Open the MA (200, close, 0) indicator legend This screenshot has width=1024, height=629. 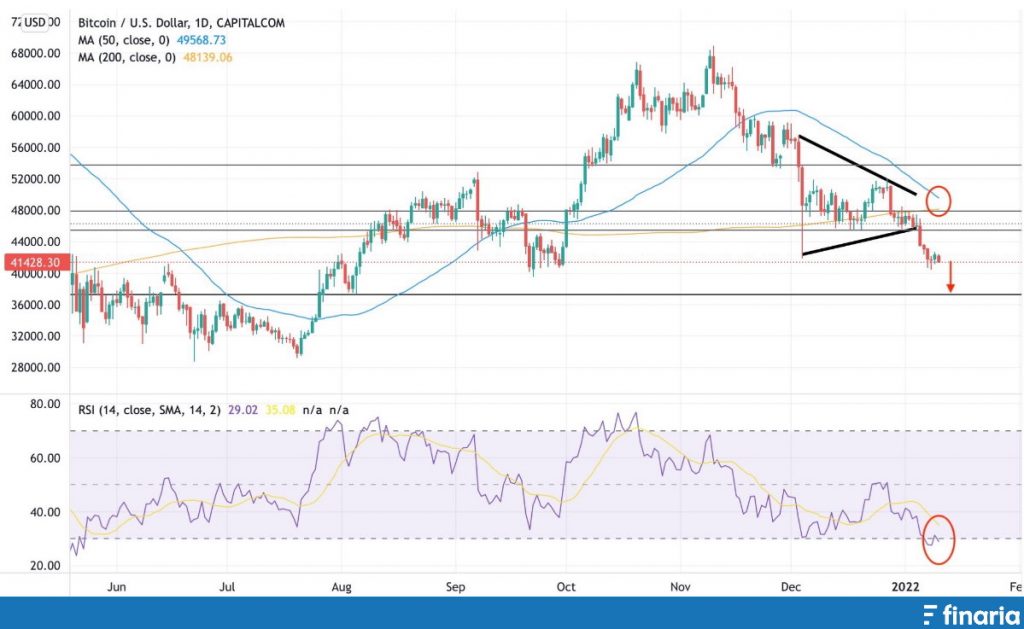[x=127, y=57]
